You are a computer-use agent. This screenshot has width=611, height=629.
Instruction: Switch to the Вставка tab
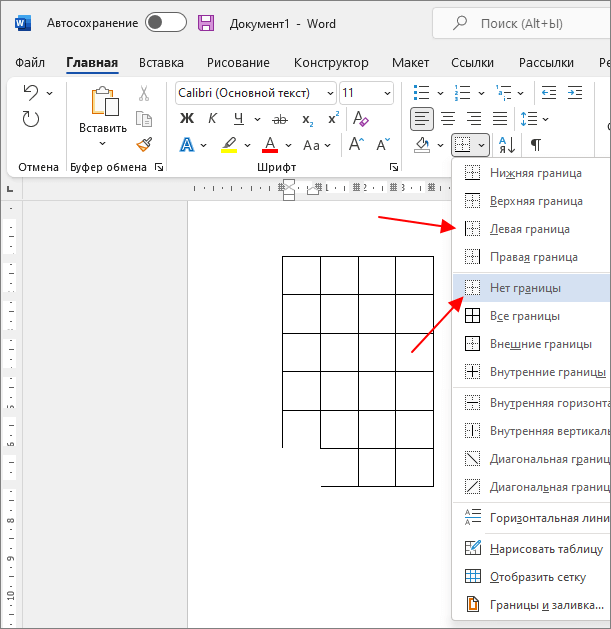coord(161,63)
